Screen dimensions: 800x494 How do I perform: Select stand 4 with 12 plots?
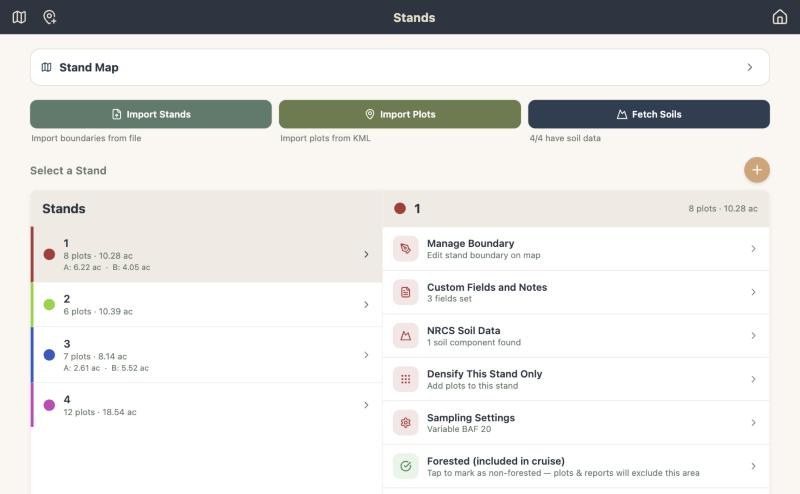click(207, 405)
